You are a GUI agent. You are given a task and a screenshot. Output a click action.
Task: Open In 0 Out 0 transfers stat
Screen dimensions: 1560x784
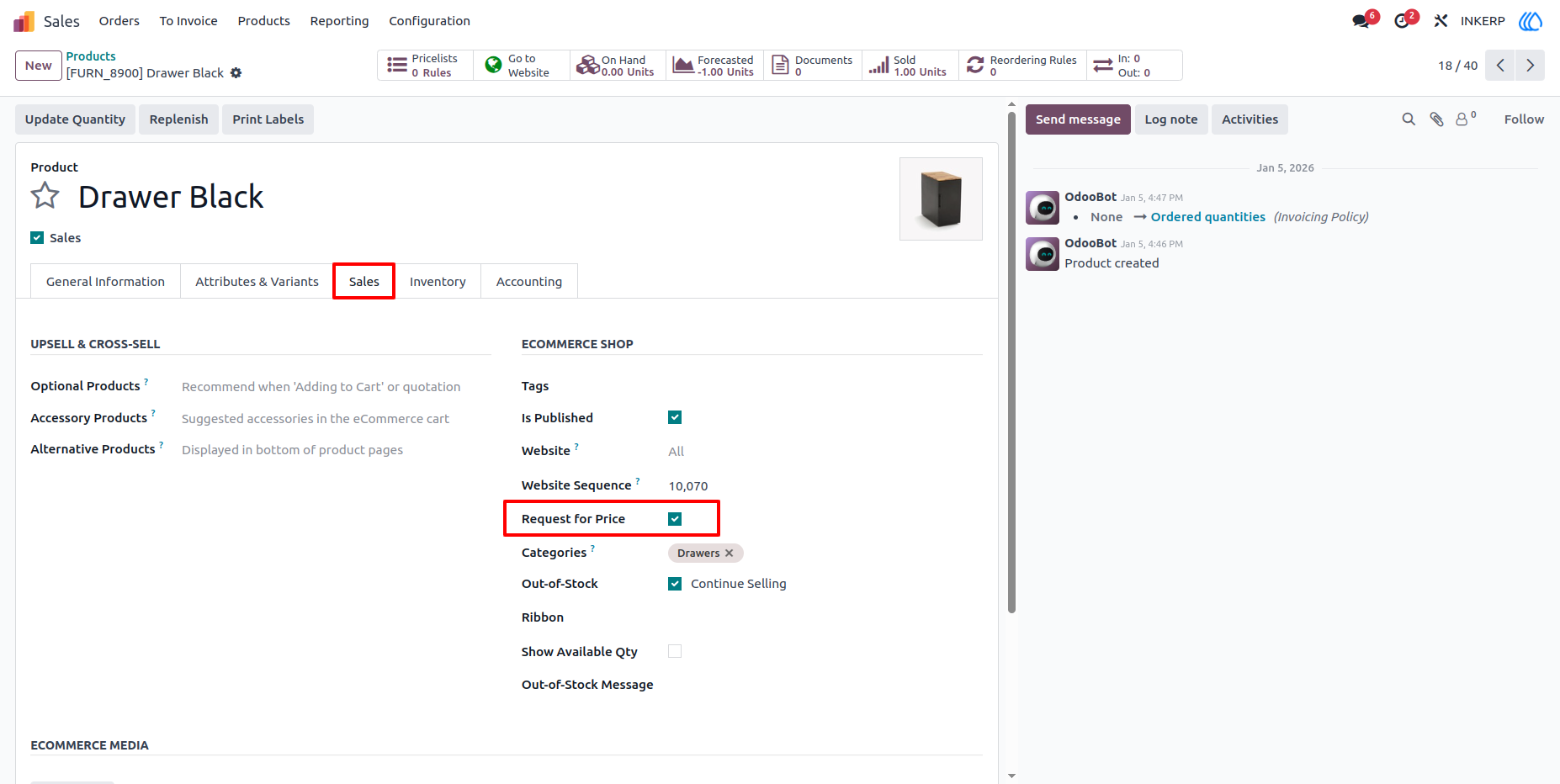[x=1134, y=66]
